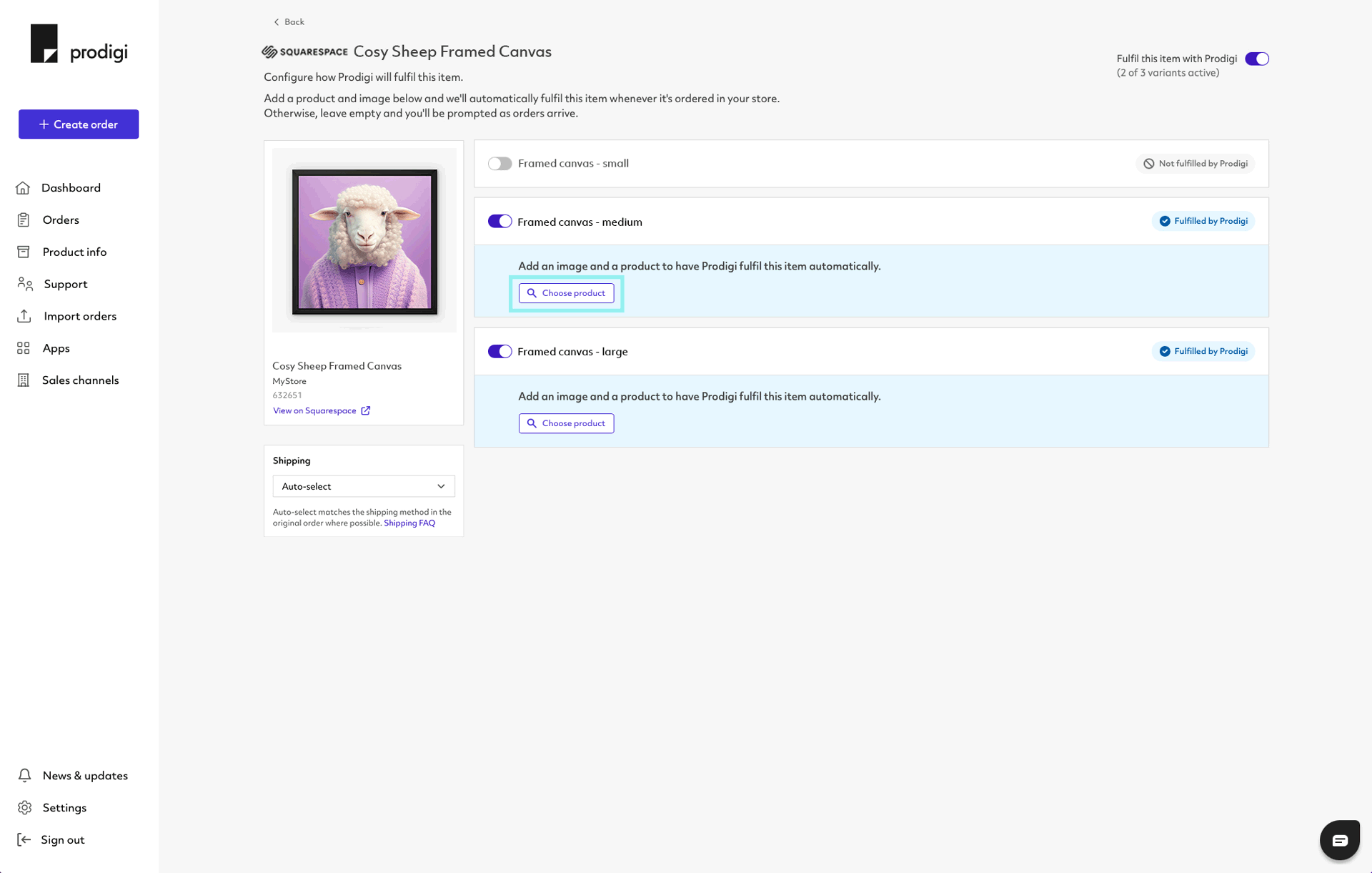The height and width of the screenshot is (873, 1372).
Task: Click the Import orders sidebar icon
Action: [x=25, y=316]
